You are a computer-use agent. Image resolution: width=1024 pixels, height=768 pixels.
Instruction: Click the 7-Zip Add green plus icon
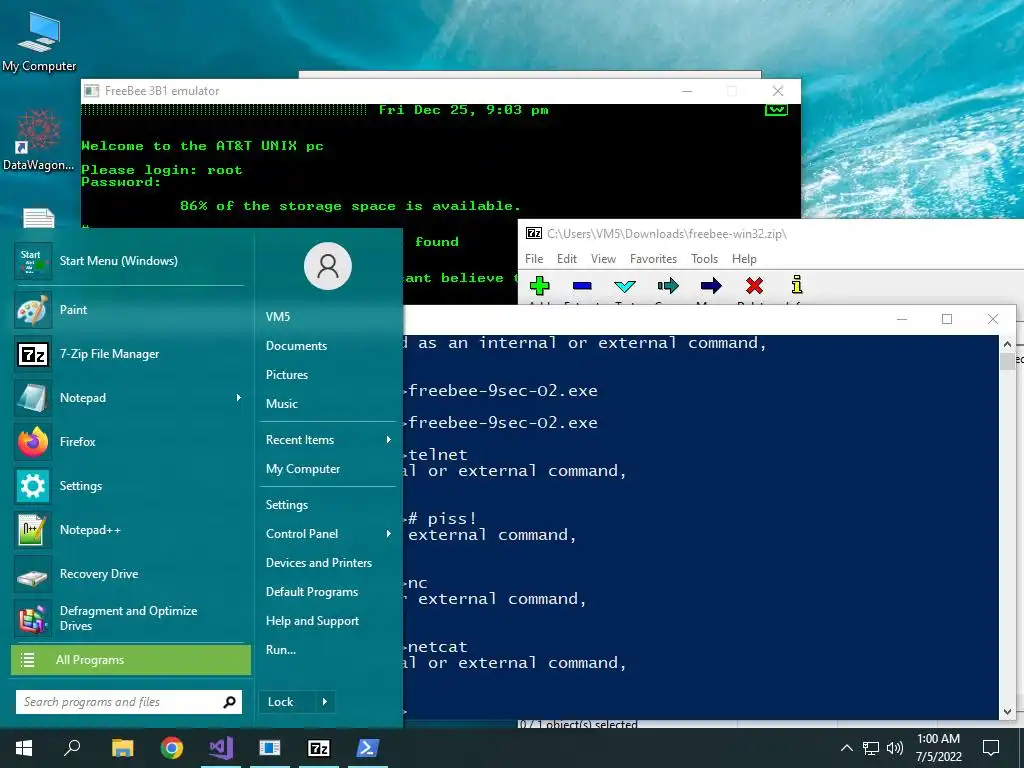pos(539,285)
